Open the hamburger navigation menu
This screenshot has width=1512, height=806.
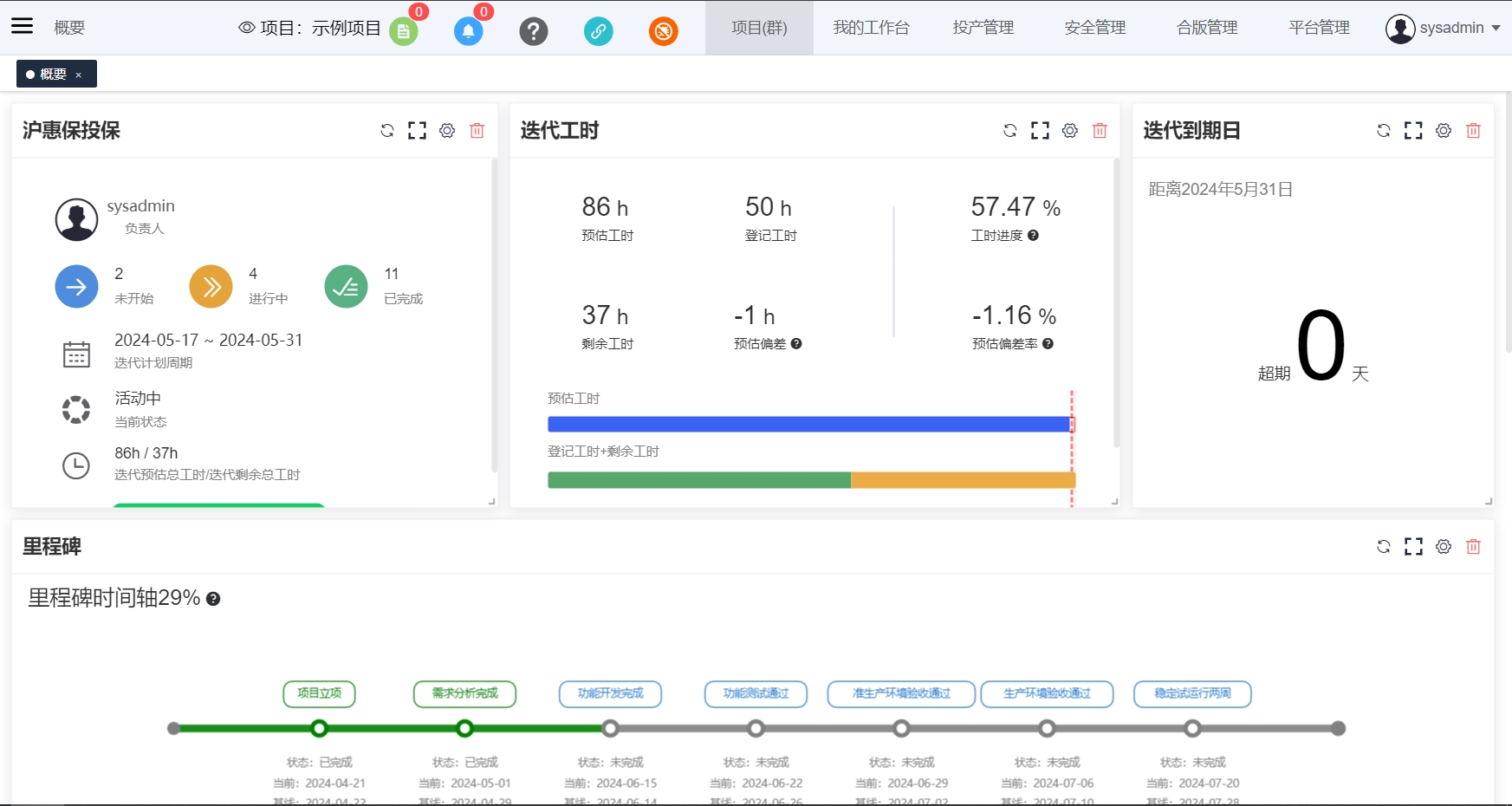point(22,26)
